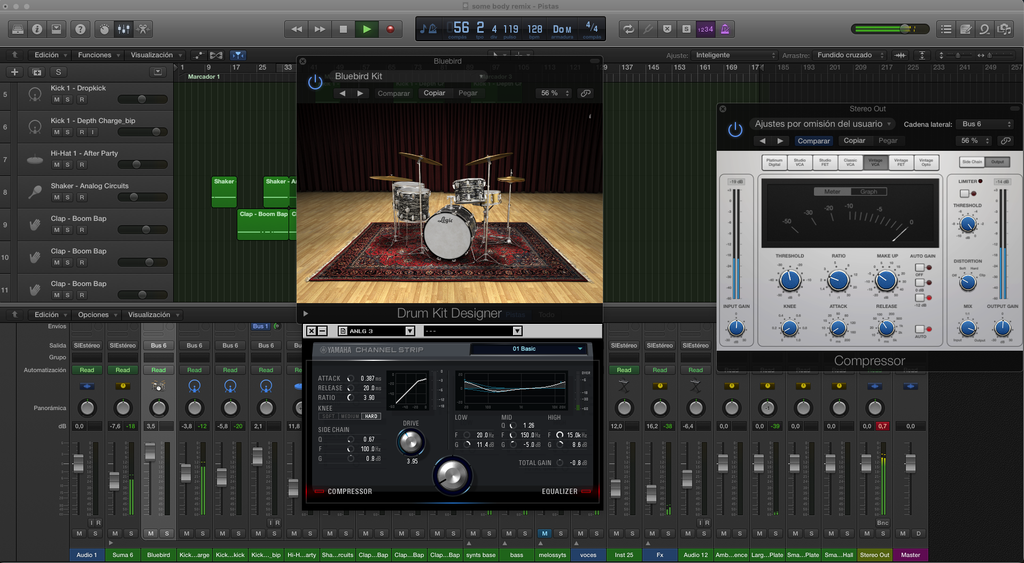This screenshot has height=563, width=1024.
Task: Open the Inspector info icon
Action: (37, 29)
